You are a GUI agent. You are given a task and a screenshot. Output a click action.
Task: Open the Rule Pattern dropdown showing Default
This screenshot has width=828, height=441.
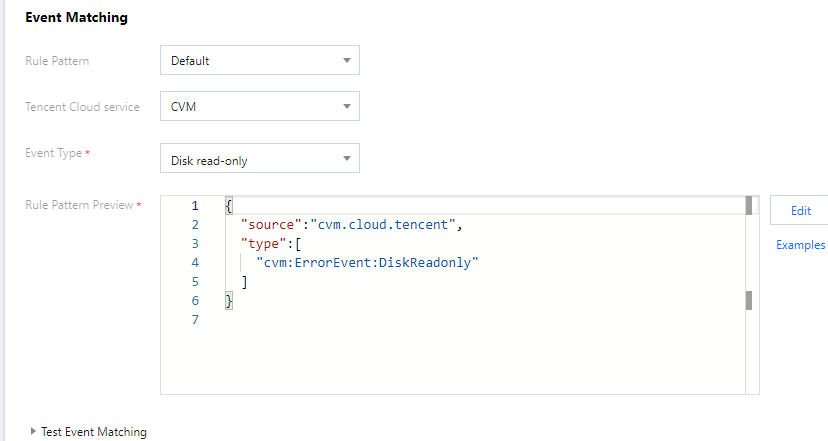point(259,60)
